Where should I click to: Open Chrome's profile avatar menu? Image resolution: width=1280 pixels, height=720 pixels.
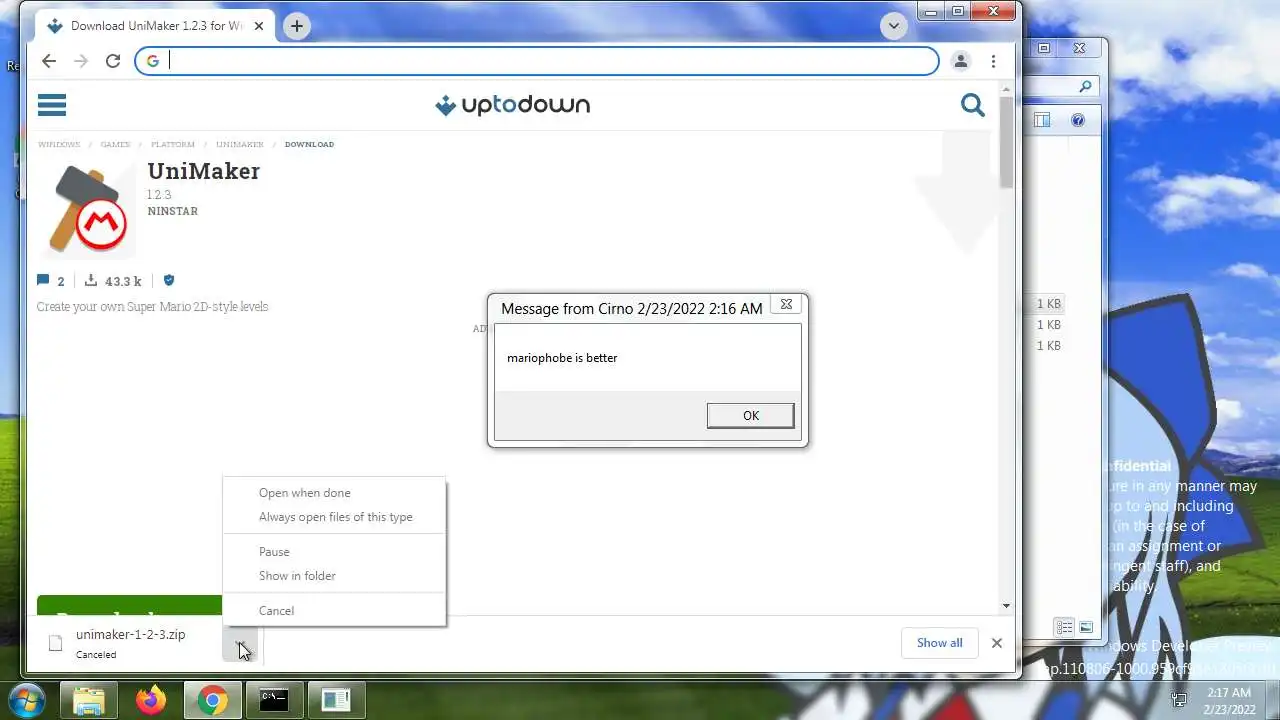(x=961, y=61)
